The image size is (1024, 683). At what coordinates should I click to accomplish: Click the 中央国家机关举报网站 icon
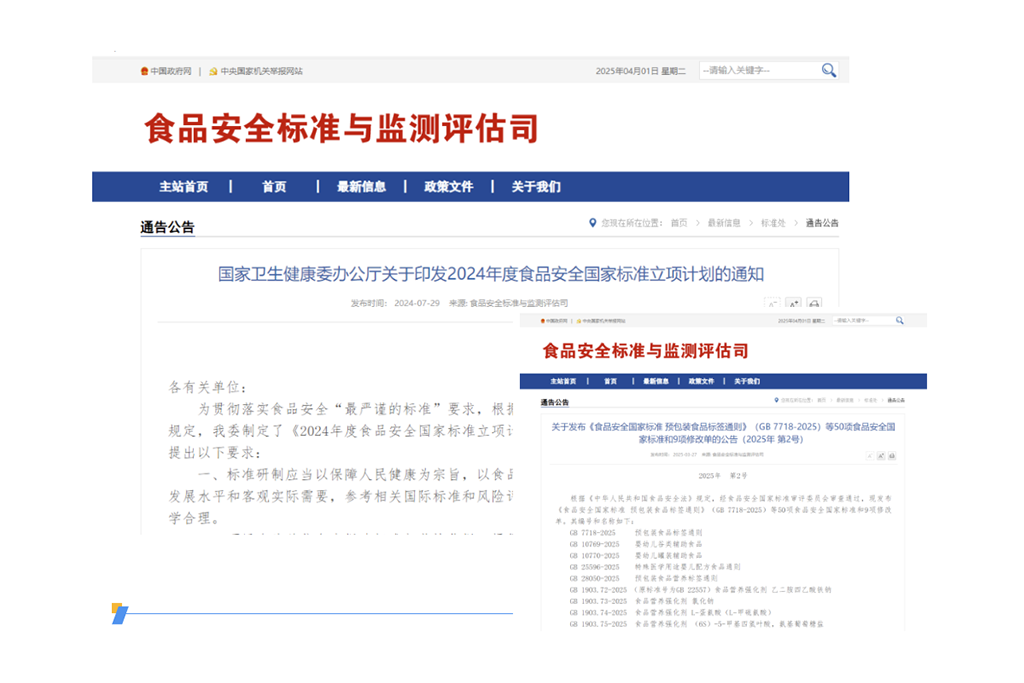tap(213, 70)
